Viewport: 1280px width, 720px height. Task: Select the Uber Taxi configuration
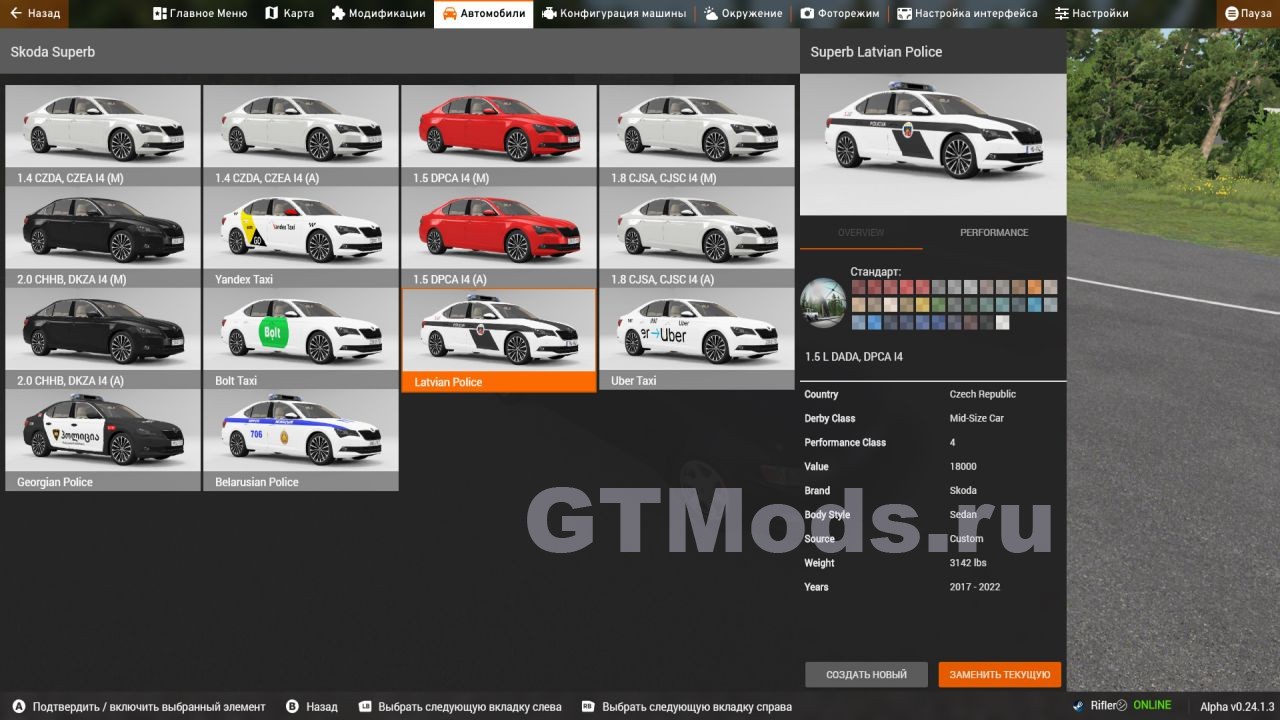(x=697, y=339)
